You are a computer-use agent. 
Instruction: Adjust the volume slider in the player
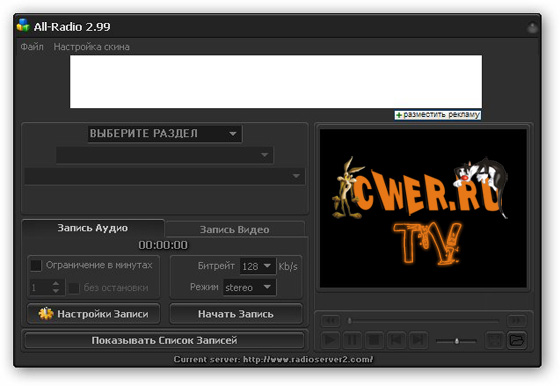point(456,341)
